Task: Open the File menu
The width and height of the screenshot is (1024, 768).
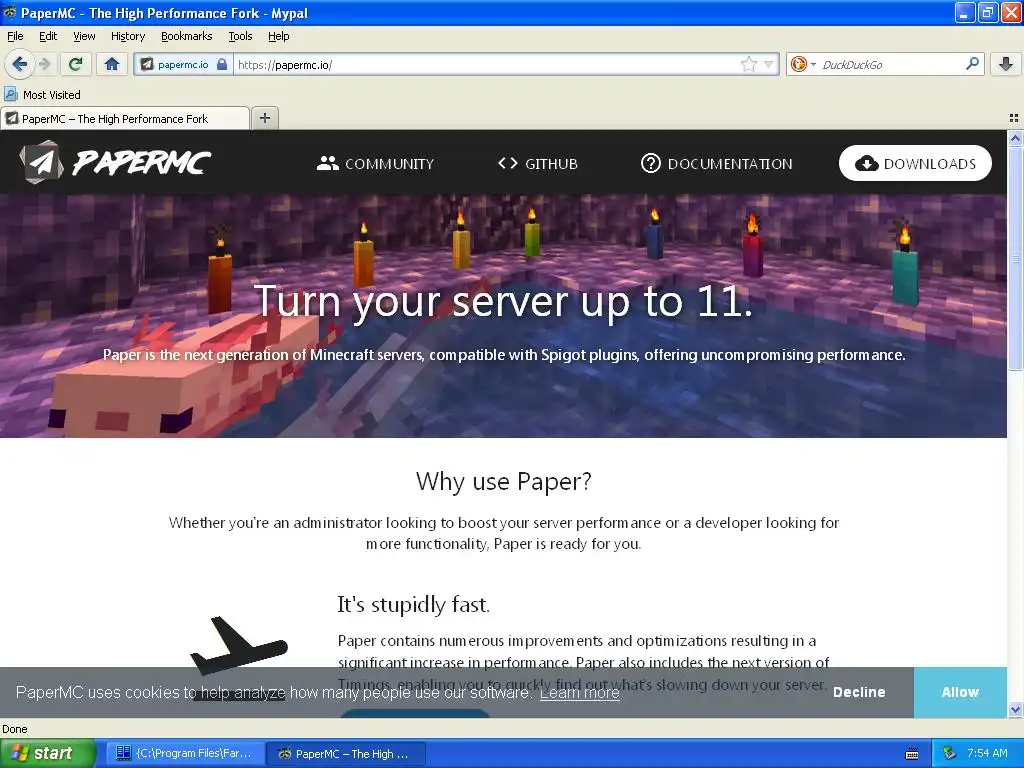Action: pyautogui.click(x=15, y=36)
